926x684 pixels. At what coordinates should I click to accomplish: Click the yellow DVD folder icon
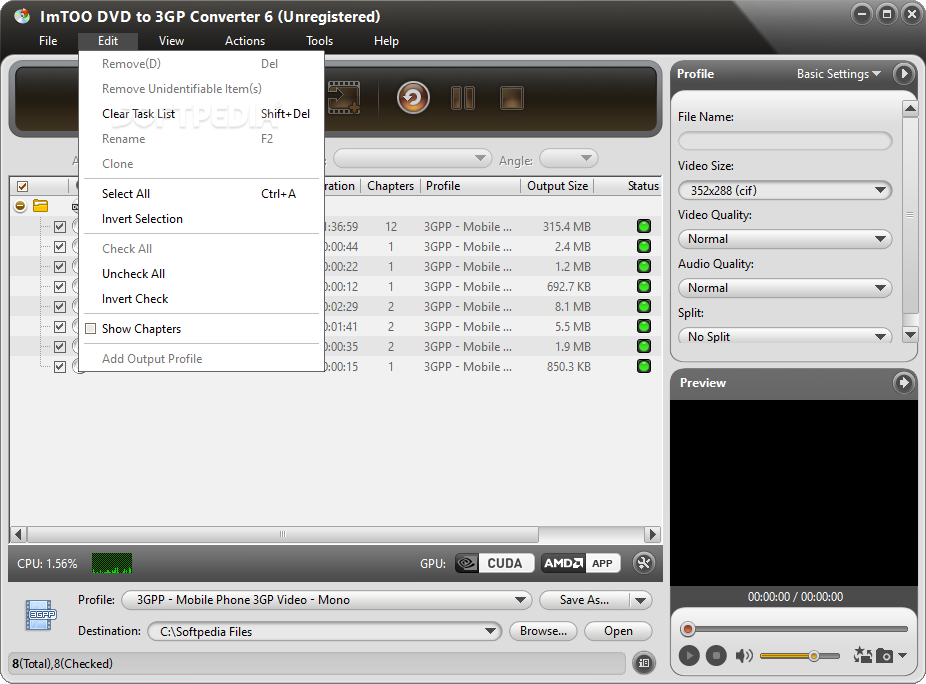pyautogui.click(x=41, y=206)
